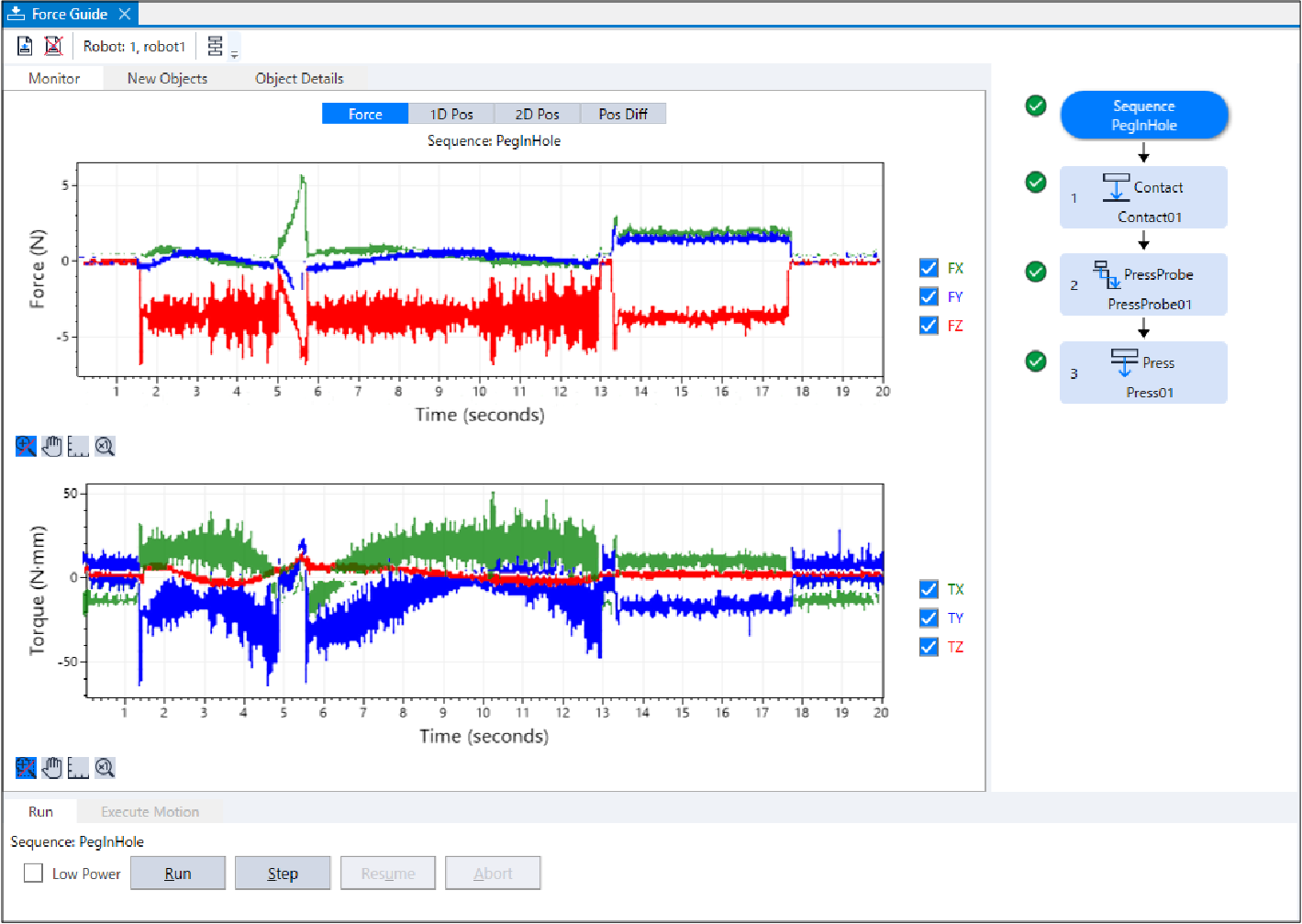Select zoom tool under the Force graph
This screenshot has width=1302, height=924.
pos(26,447)
